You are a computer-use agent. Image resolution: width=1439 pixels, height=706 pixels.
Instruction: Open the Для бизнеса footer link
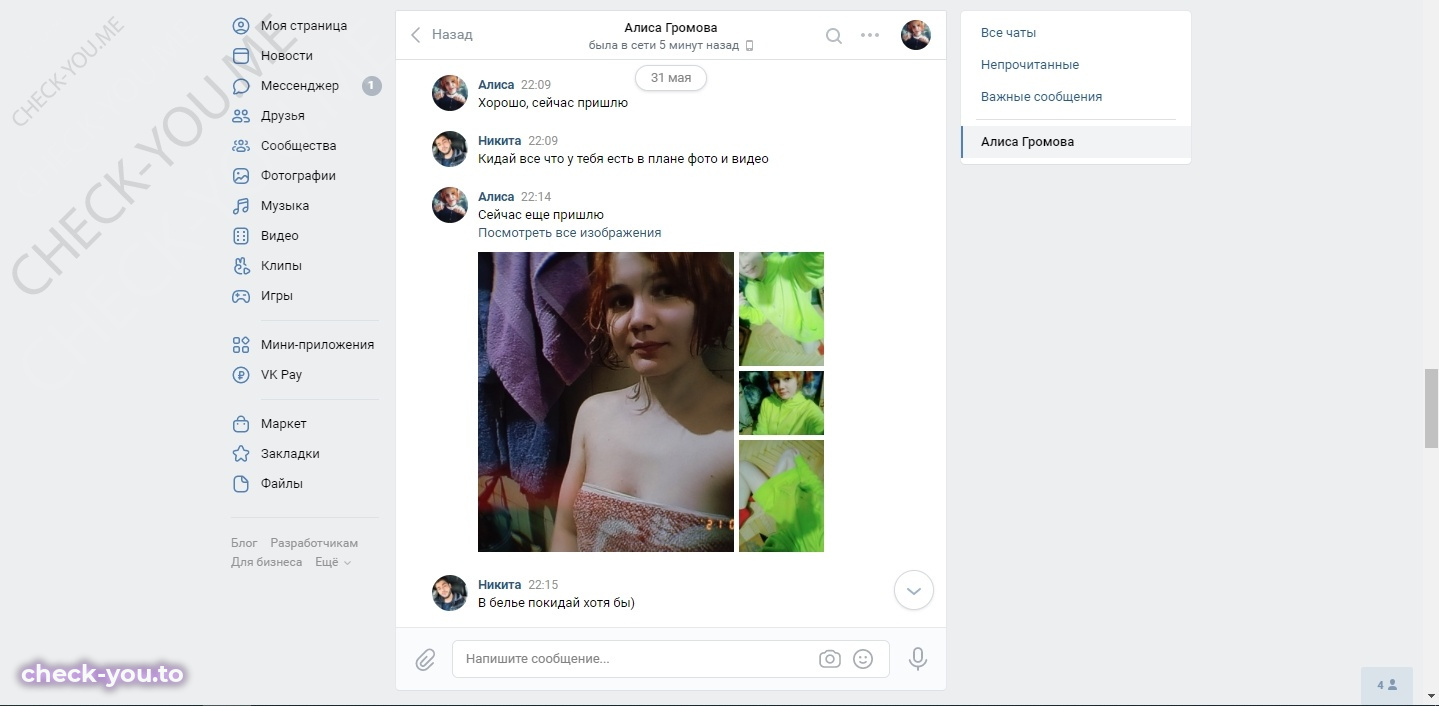[266, 562]
